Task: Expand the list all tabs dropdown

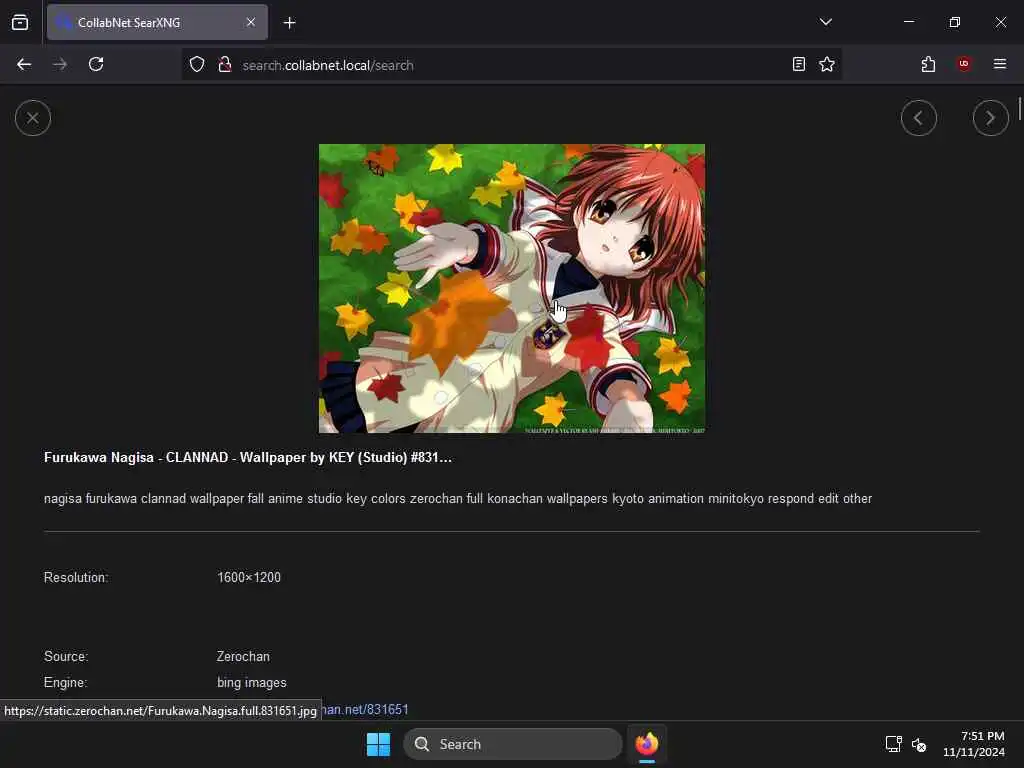Action: [x=825, y=23]
